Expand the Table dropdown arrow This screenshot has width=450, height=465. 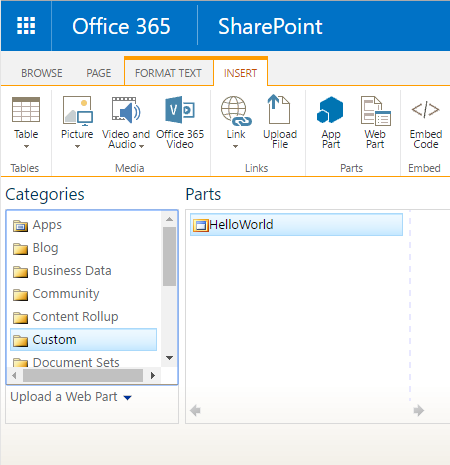tap(26, 146)
